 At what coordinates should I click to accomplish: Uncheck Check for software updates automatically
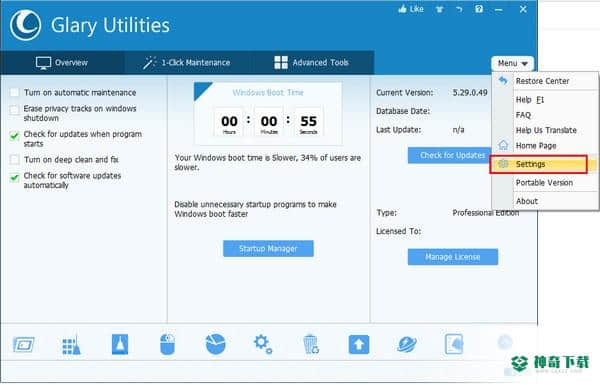(x=15, y=177)
